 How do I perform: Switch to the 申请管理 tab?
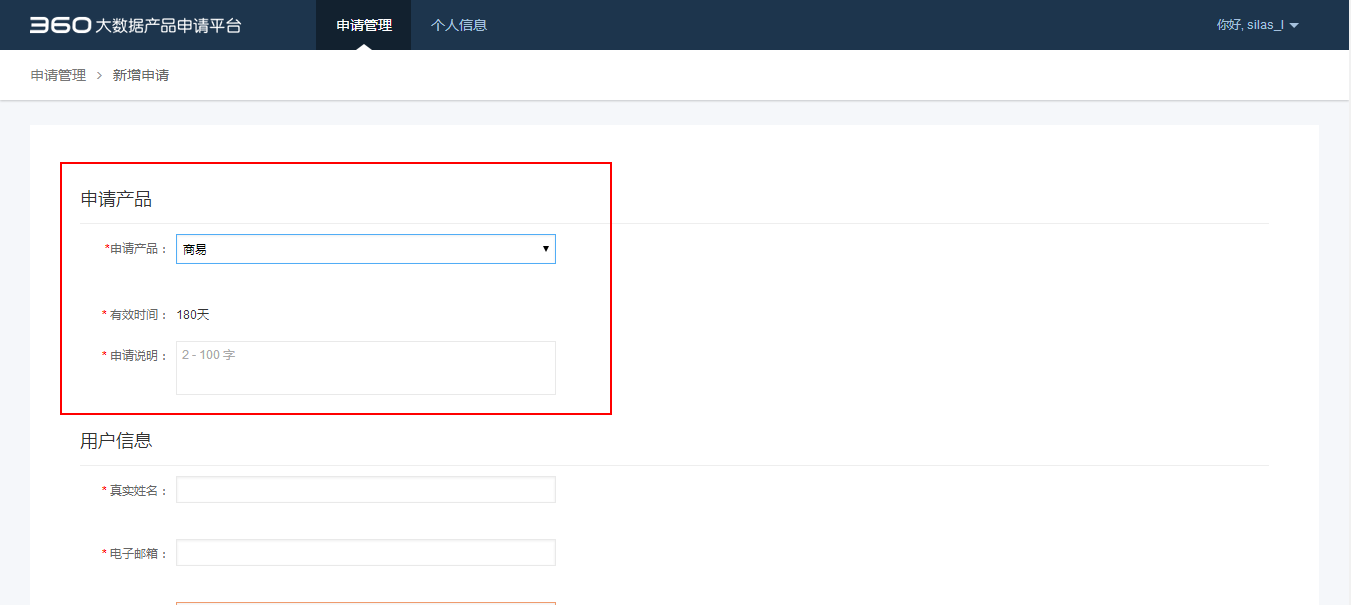point(363,25)
